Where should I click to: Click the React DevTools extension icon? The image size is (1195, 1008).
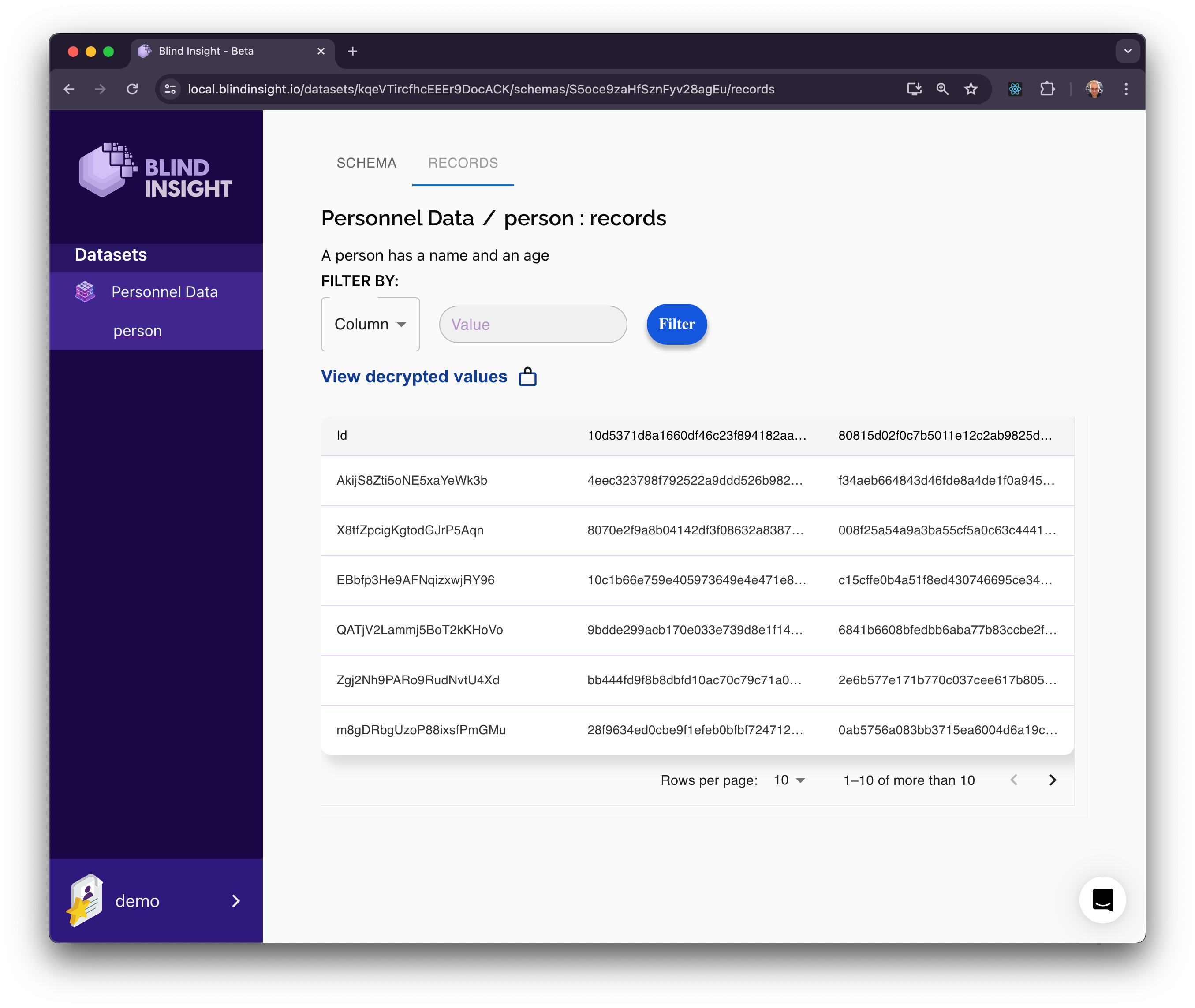pos(1014,89)
